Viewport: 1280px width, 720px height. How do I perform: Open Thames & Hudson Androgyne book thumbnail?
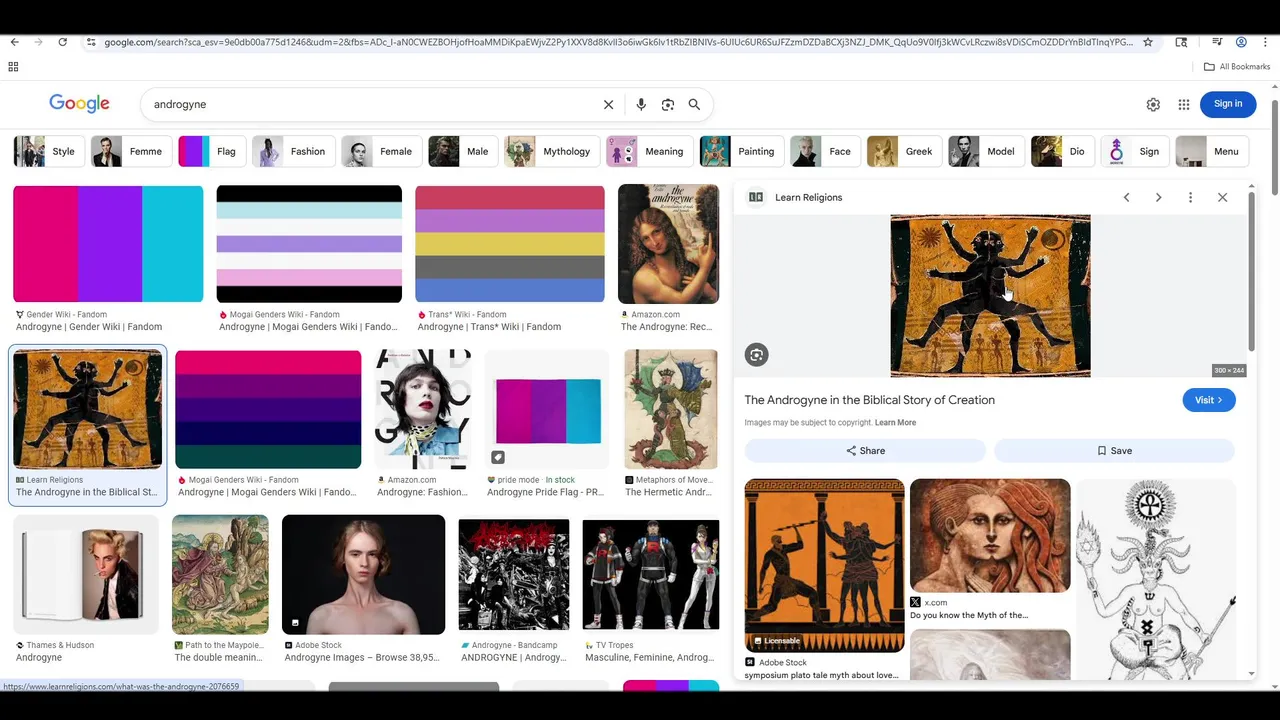pos(86,574)
